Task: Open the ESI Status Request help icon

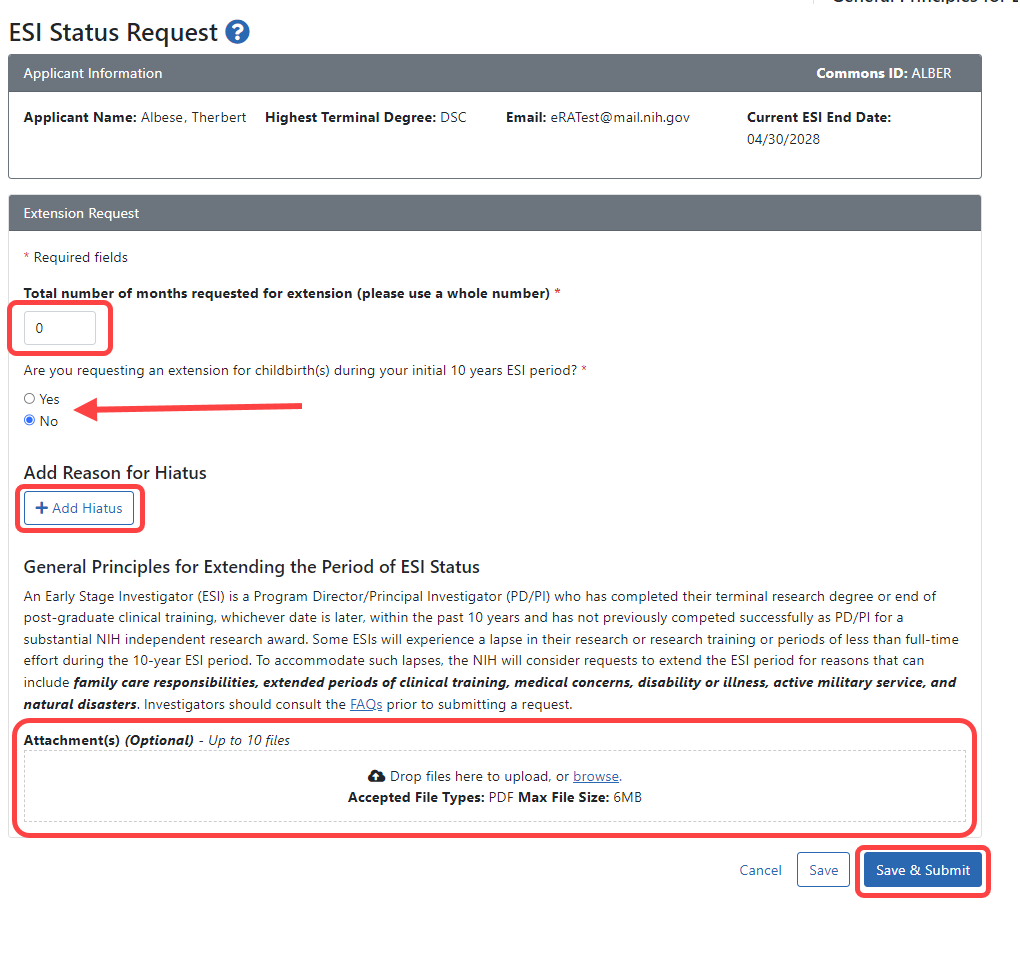Action: tap(238, 32)
